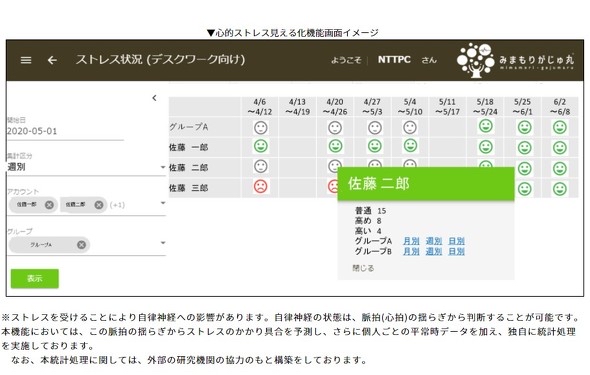Image resolution: width=590 pixels, height=375 pixels.
Task: Select the グループA face for 4/6~4/12
Action: [x=260, y=128]
